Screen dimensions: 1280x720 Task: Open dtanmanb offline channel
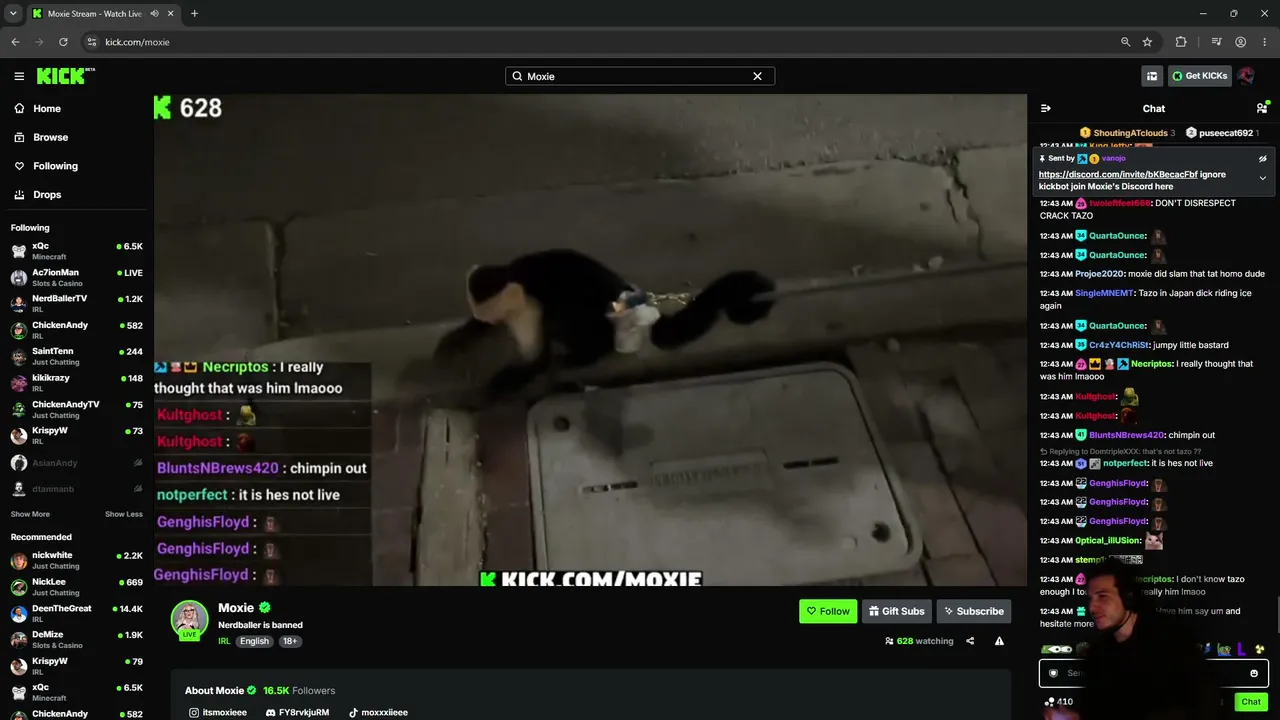pyautogui.click(x=78, y=489)
